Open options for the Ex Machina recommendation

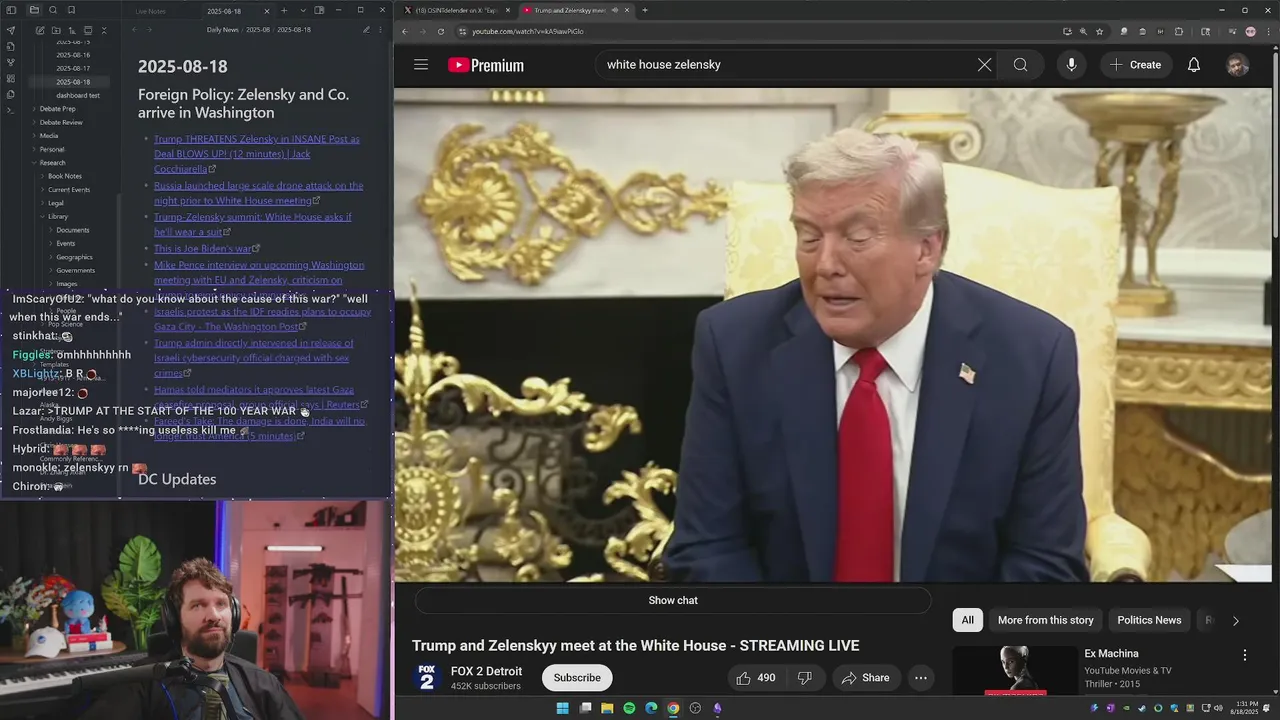1245,655
